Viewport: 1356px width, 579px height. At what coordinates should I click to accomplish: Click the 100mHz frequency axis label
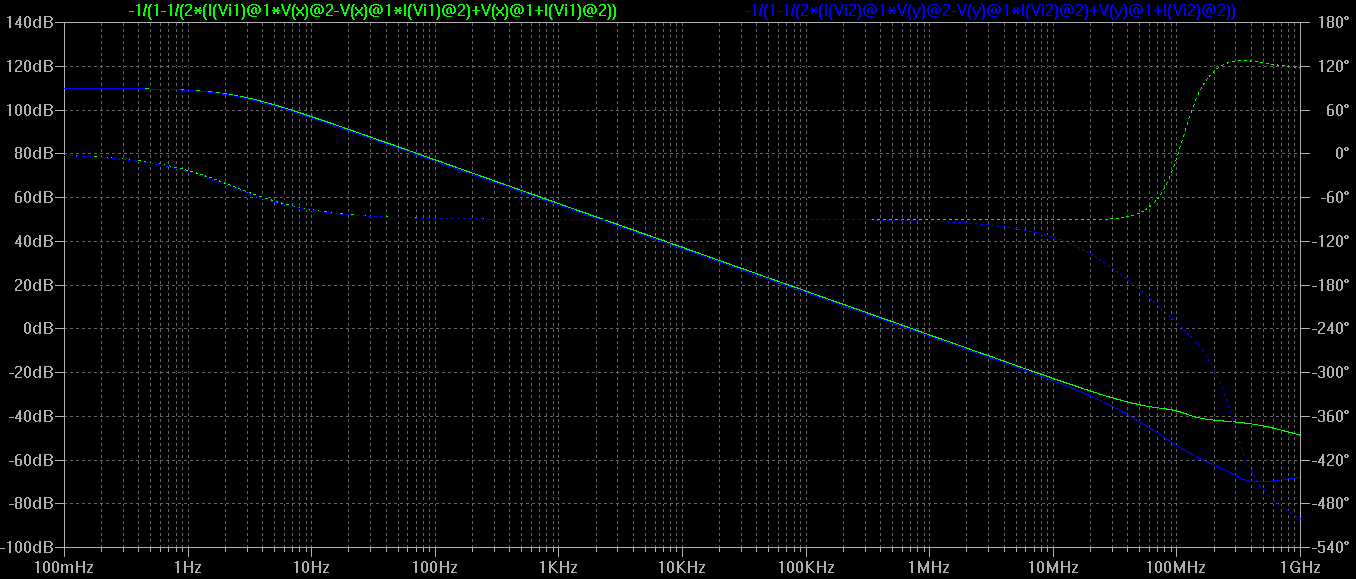point(64,567)
